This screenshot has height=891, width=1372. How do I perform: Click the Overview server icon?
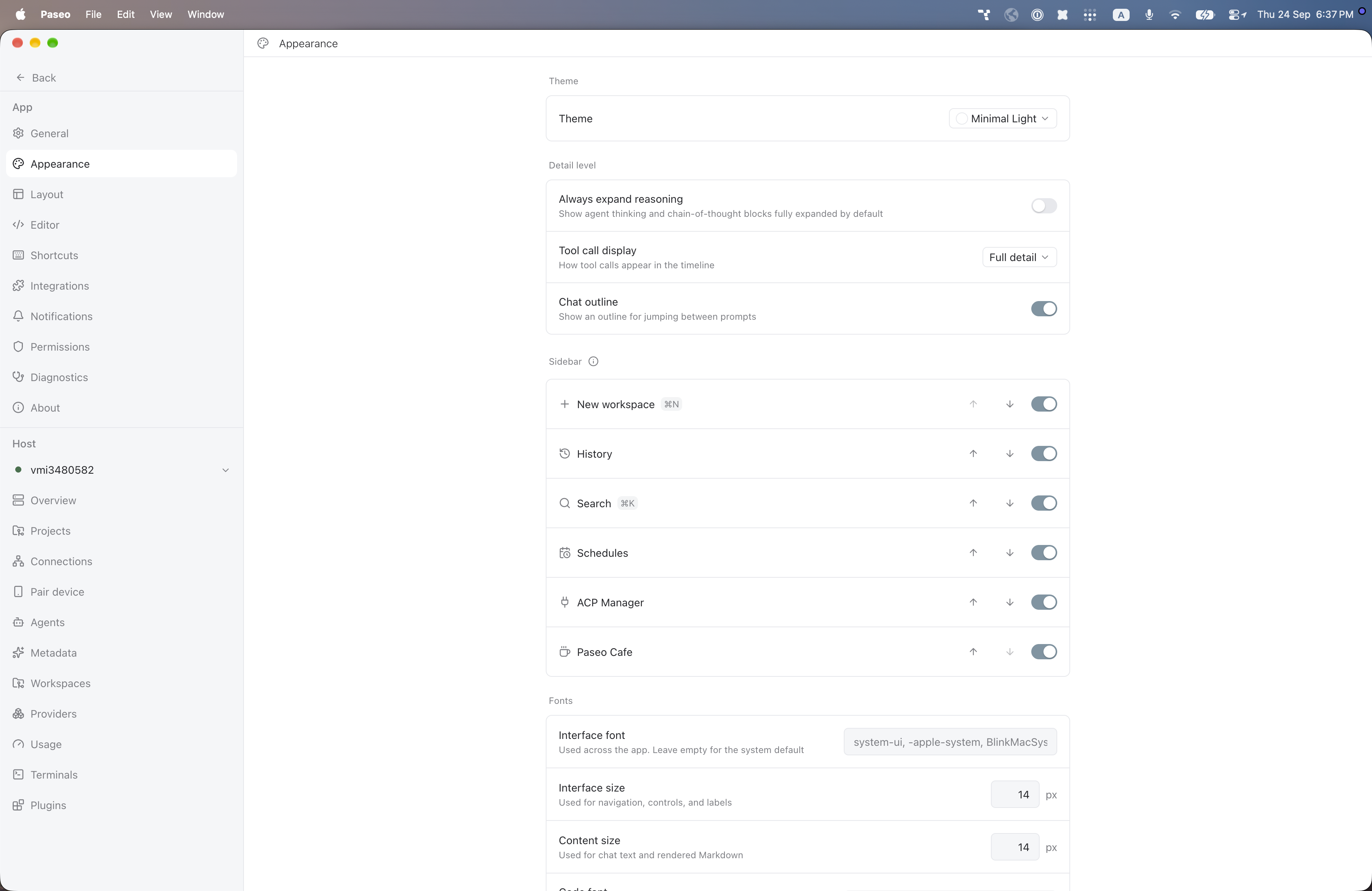coord(18,500)
